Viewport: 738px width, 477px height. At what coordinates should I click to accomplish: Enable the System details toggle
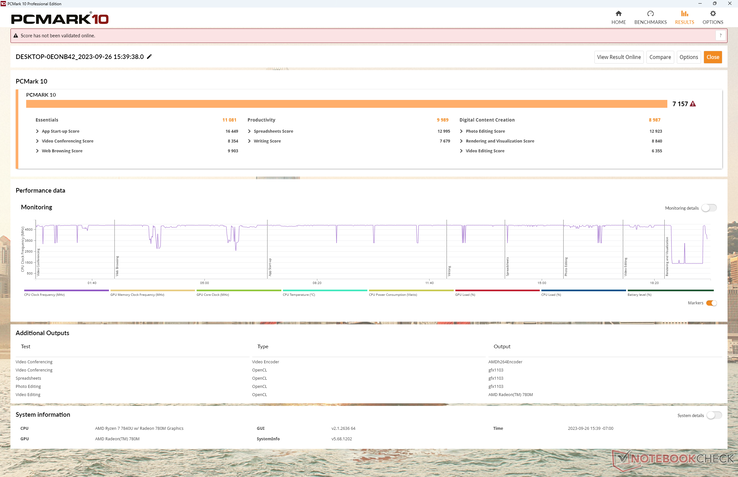(x=714, y=415)
